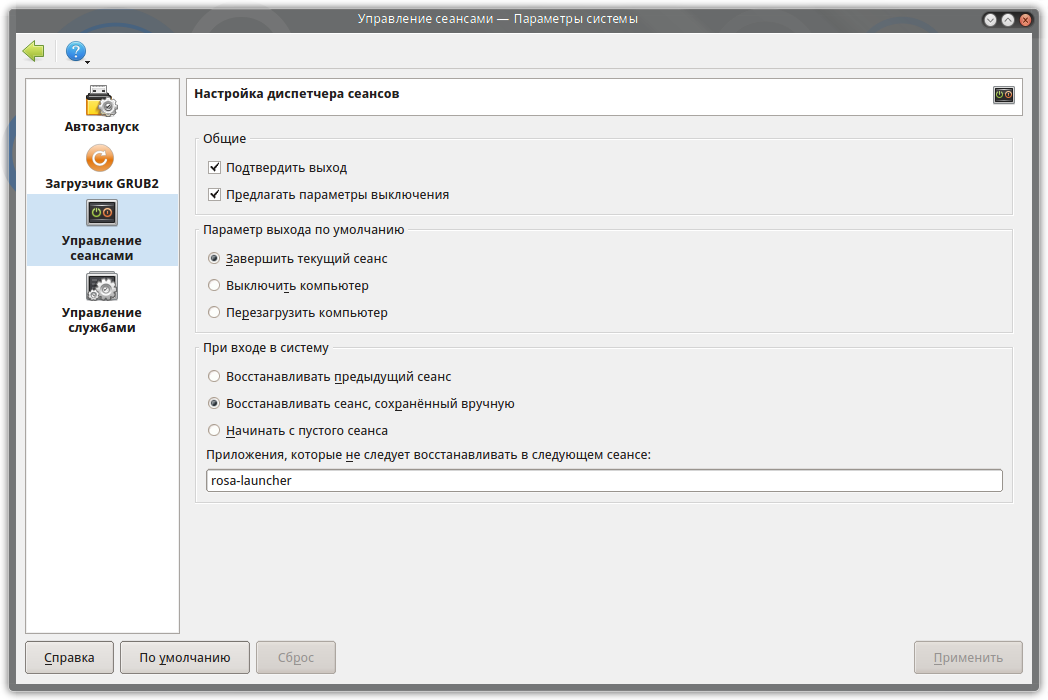Open the Управление службами gear icon
Screen dimensions: 1048x700
coord(102,287)
